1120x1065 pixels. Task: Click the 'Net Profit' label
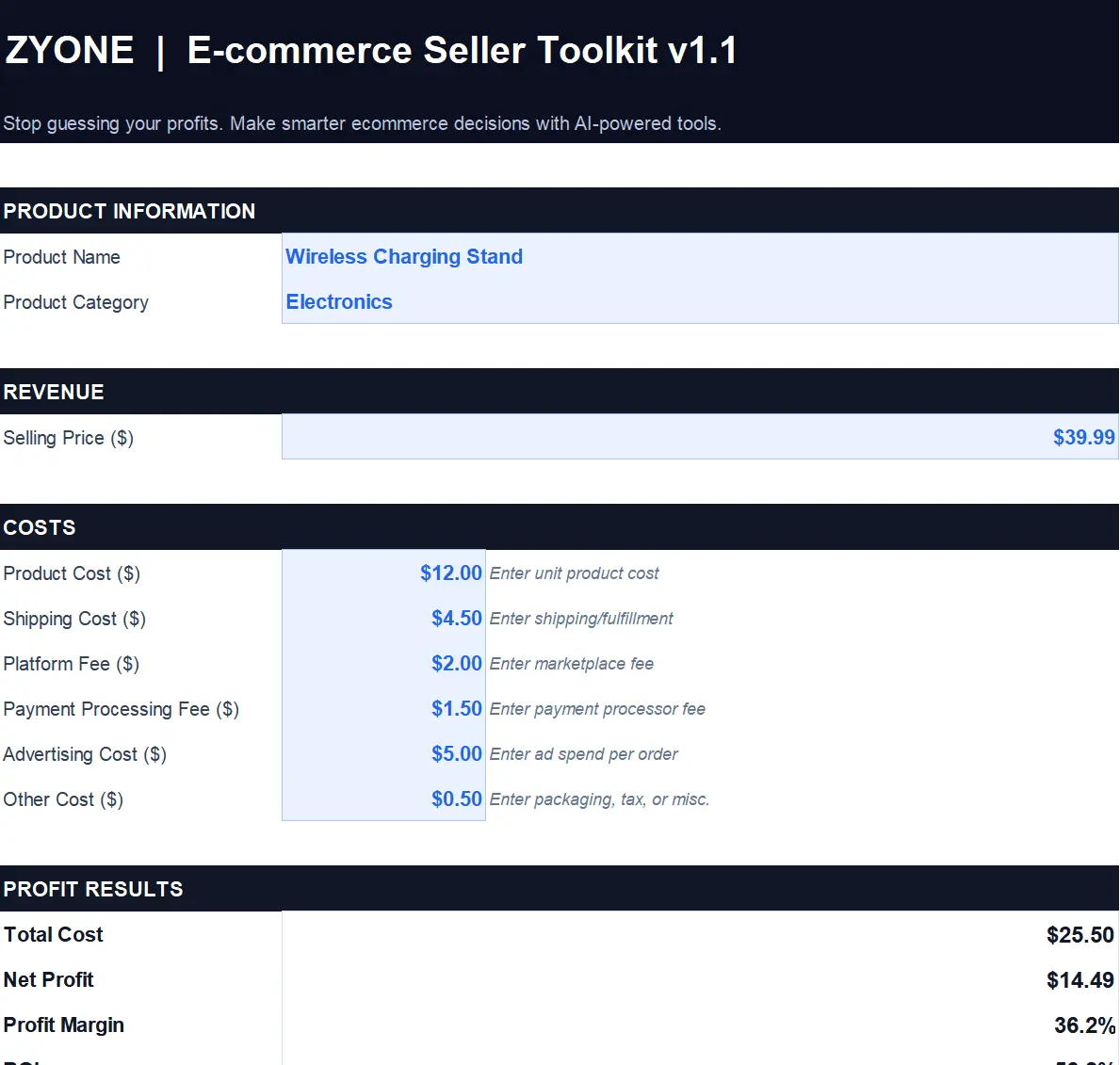point(49,980)
